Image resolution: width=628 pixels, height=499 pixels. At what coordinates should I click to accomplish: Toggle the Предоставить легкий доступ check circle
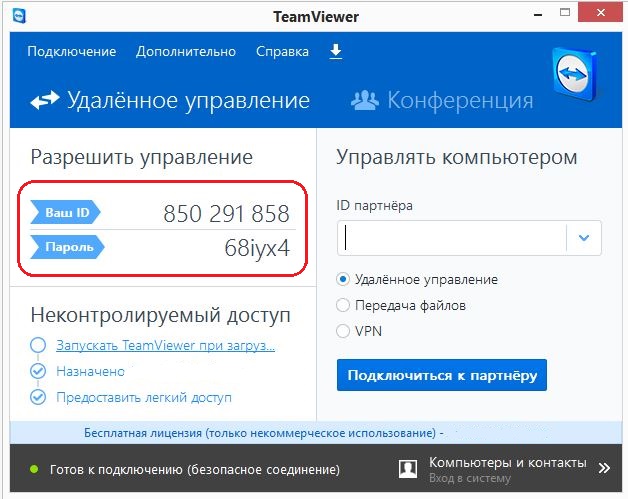[x=38, y=397]
